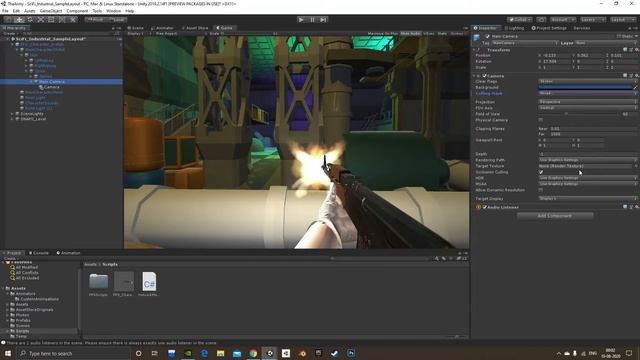Switch to the Console tab
This screenshot has width=640, height=360.
tap(39, 253)
